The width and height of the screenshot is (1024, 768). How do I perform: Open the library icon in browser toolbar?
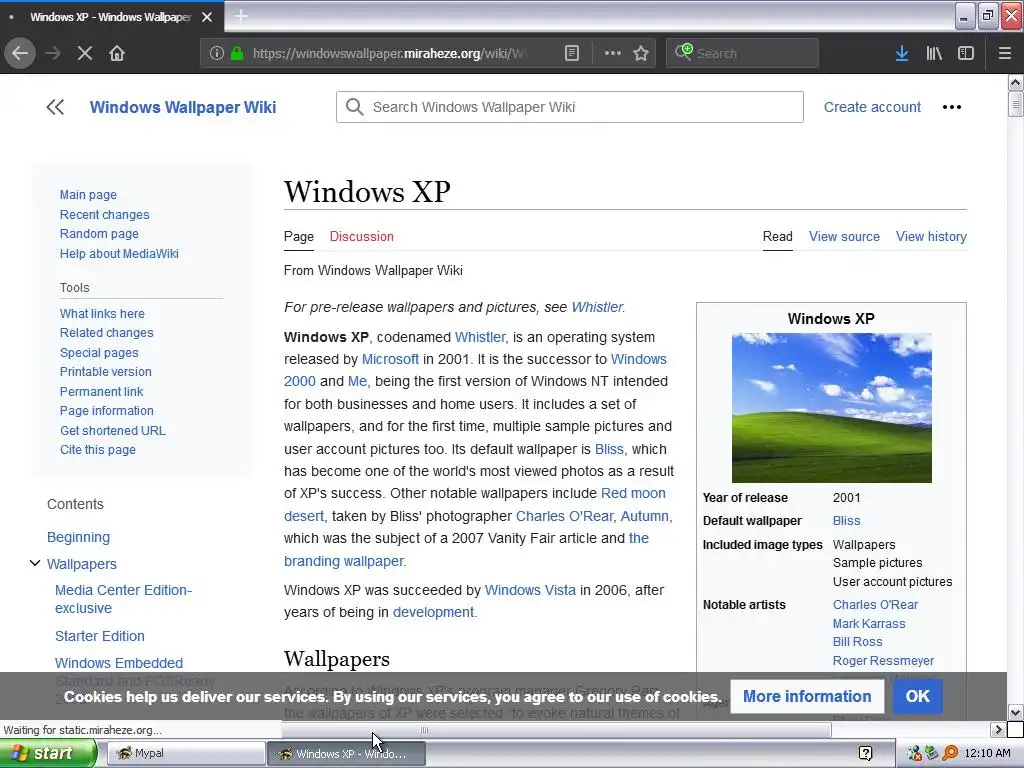click(x=934, y=54)
